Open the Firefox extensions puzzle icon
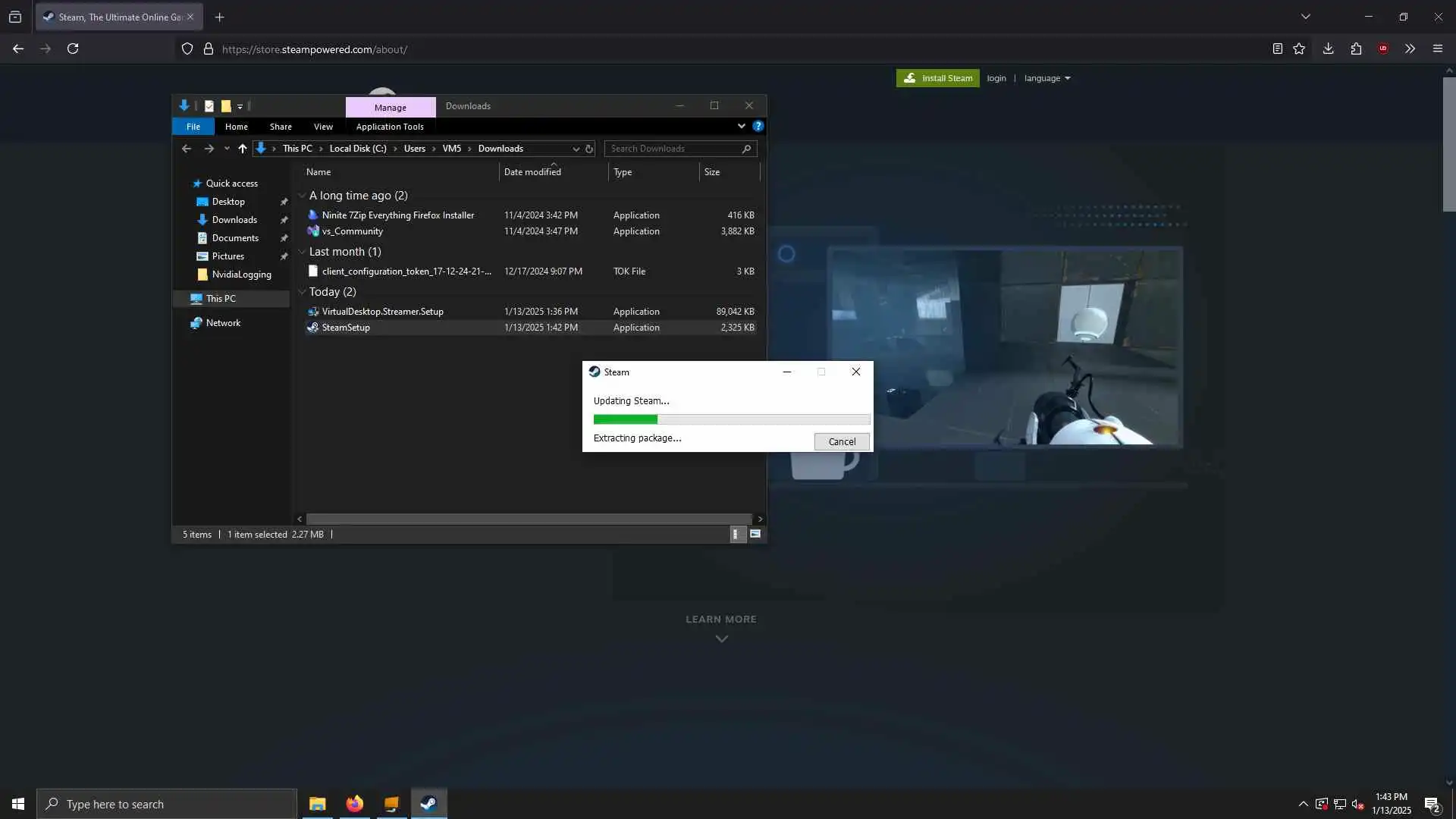The height and width of the screenshot is (819, 1456). pos(1356,49)
